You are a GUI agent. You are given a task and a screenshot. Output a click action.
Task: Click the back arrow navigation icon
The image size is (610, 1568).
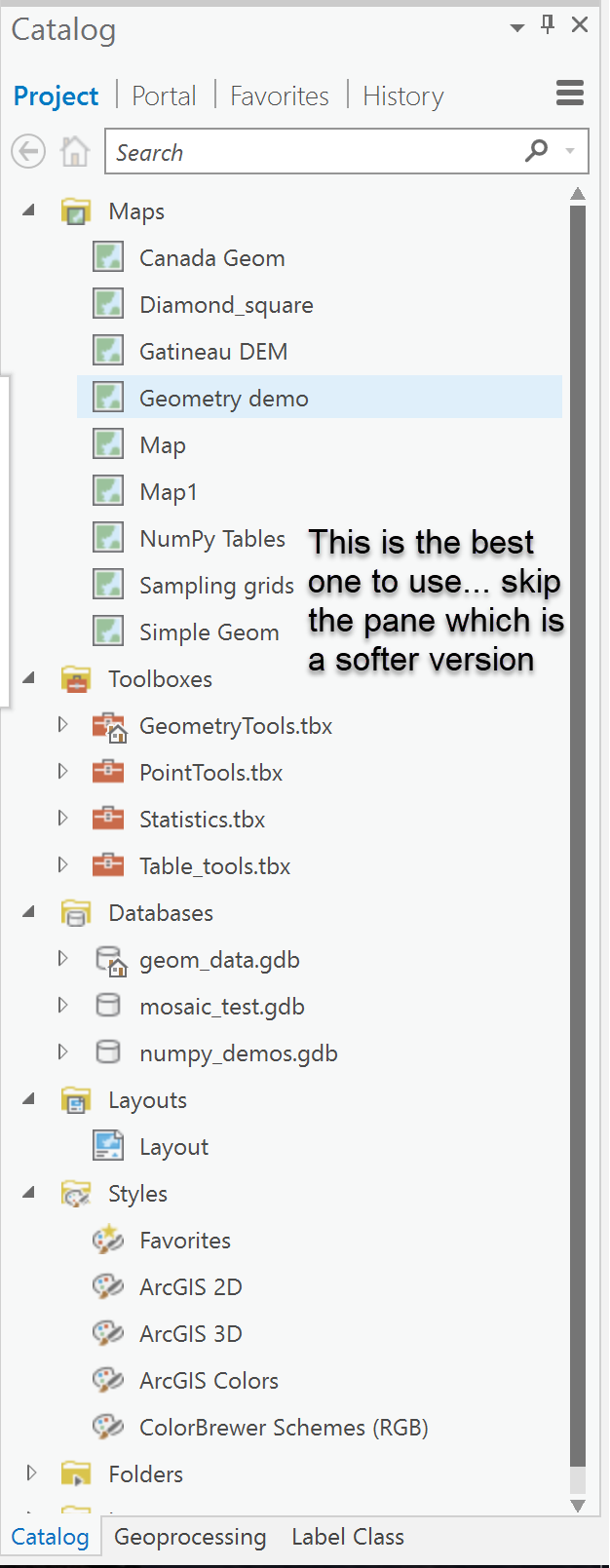[28, 152]
